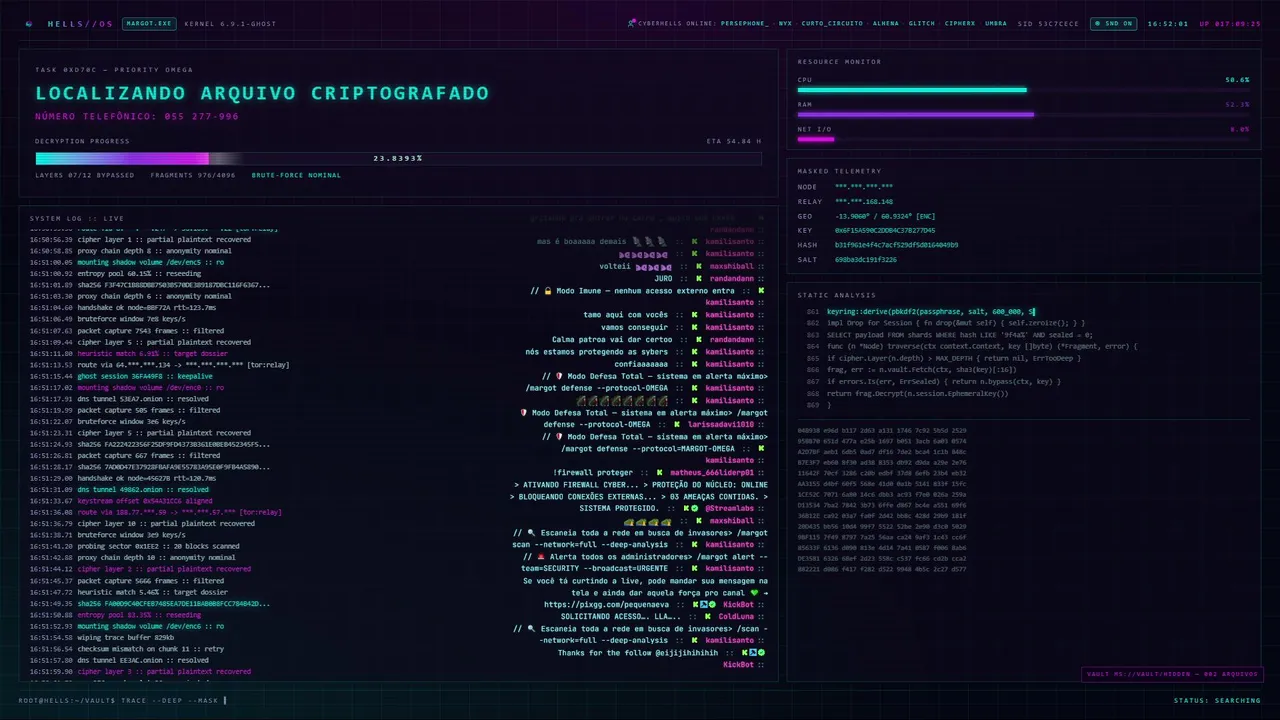Click the 'BRUTE-FORCE NOMINAL' status text
Viewport: 1280px width, 720px height.
(296, 175)
